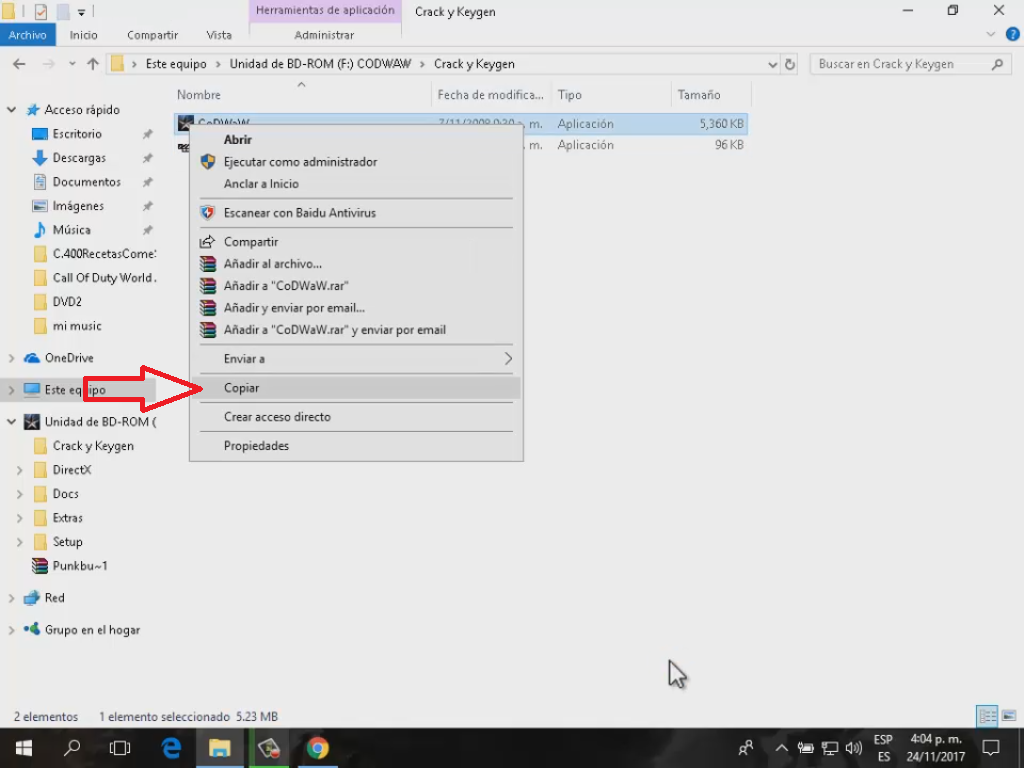Click Compartir in the context menu
This screenshot has width=1024, height=768.
click(x=357, y=242)
